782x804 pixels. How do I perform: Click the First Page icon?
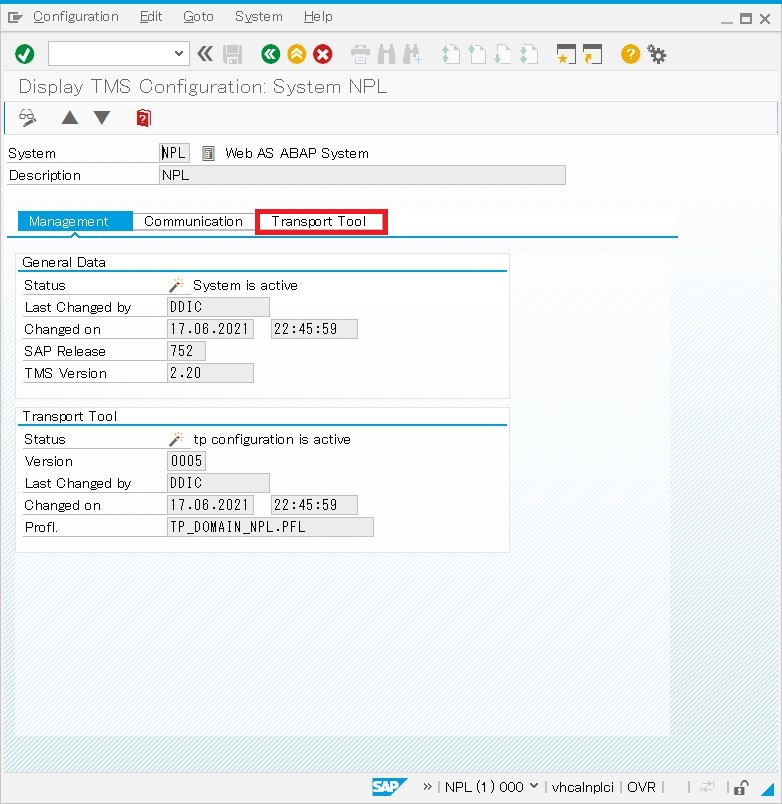point(451,54)
